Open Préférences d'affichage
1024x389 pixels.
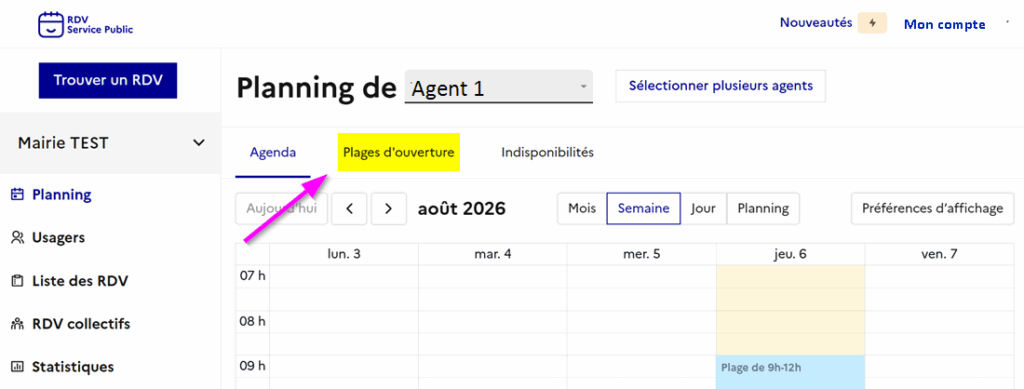tap(932, 209)
